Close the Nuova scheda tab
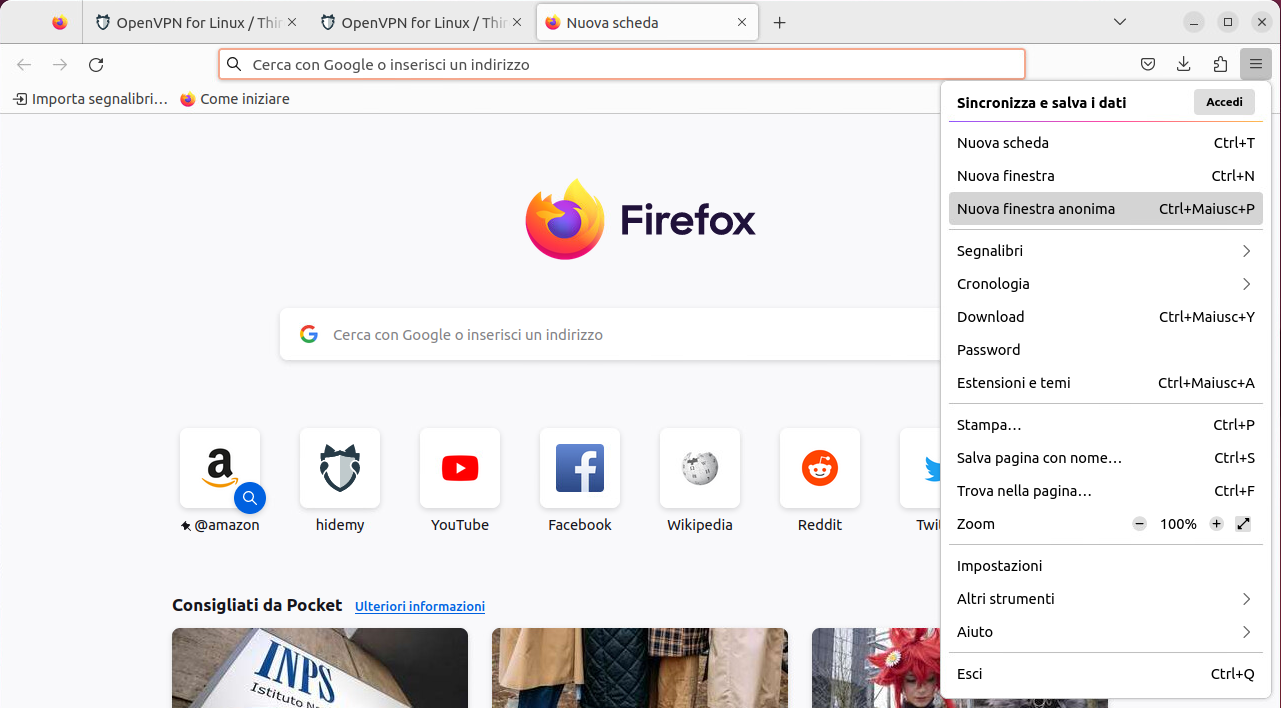 tap(742, 22)
